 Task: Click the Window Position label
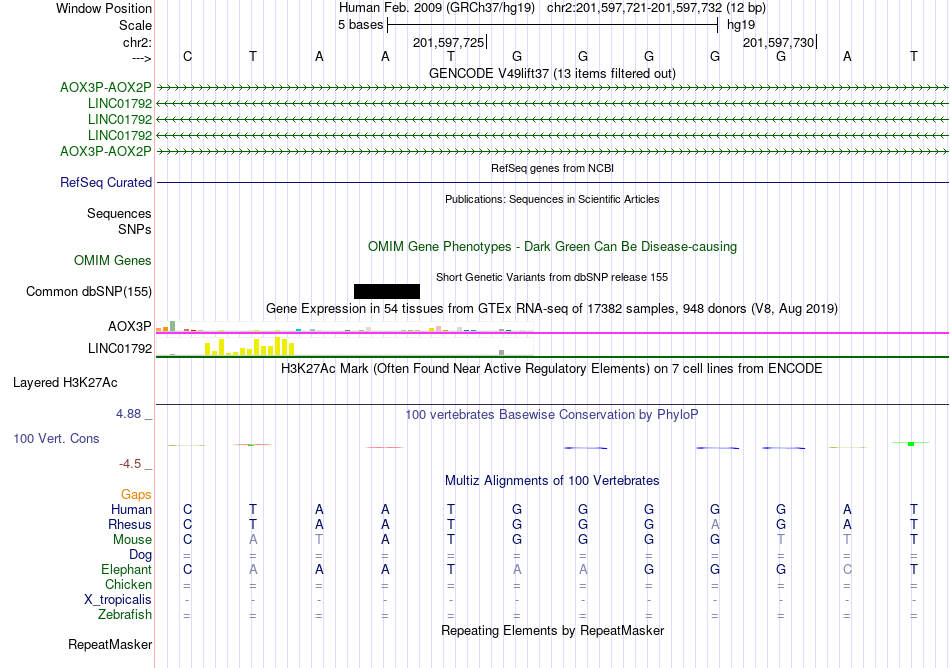click(x=104, y=8)
